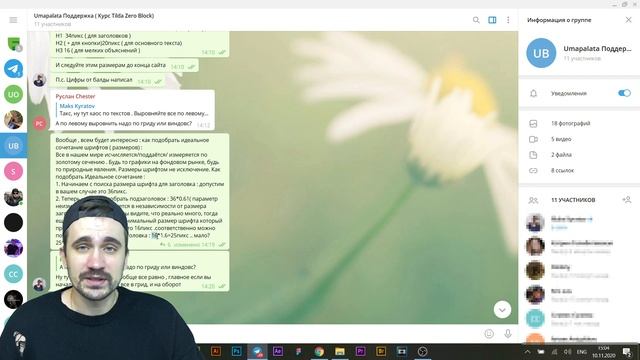
Task: Click the Telegram taskbar icon
Action: [x=257, y=351]
